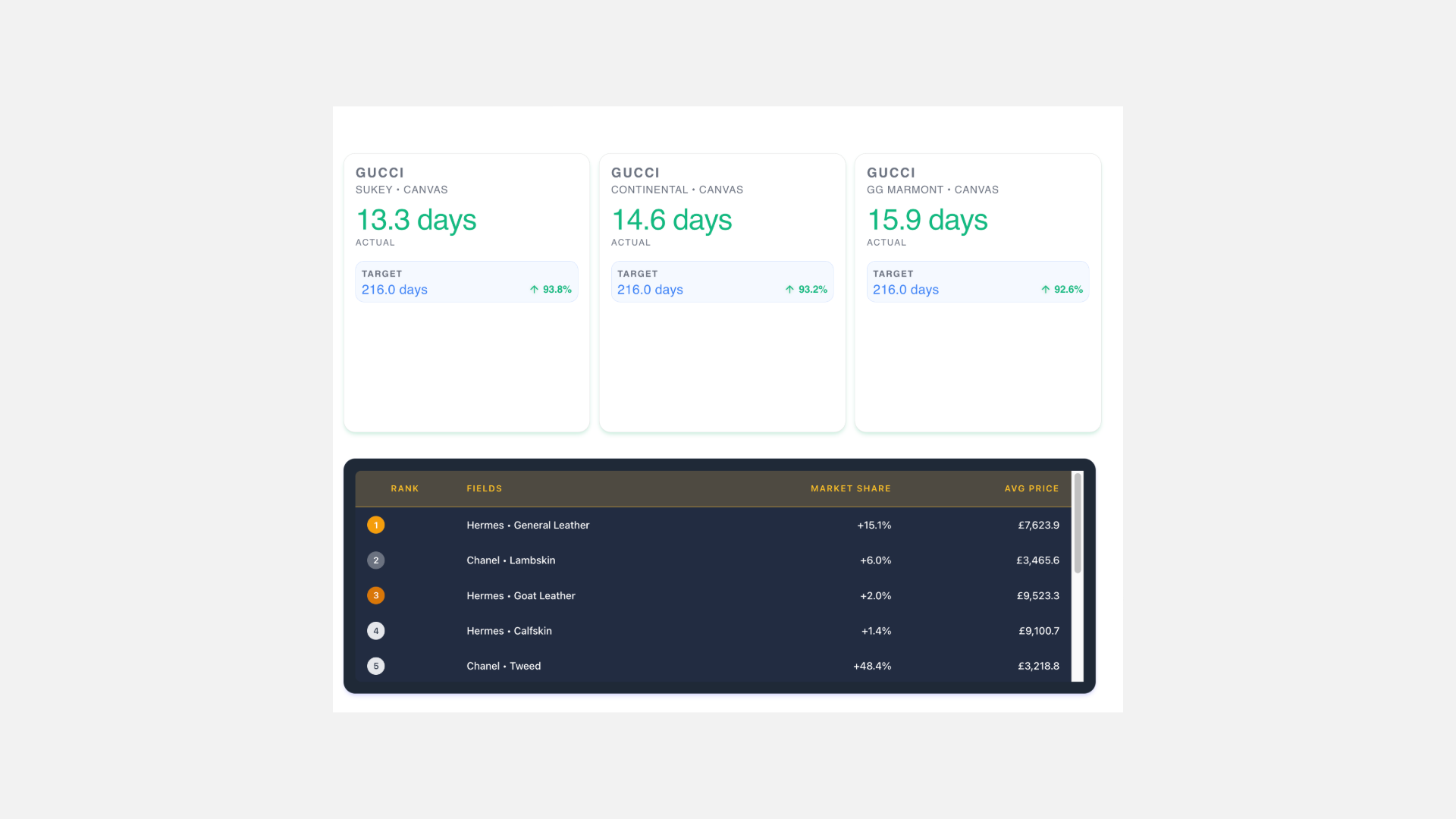Click the up arrow beside 93.8%
1456x819 pixels.
534,290
